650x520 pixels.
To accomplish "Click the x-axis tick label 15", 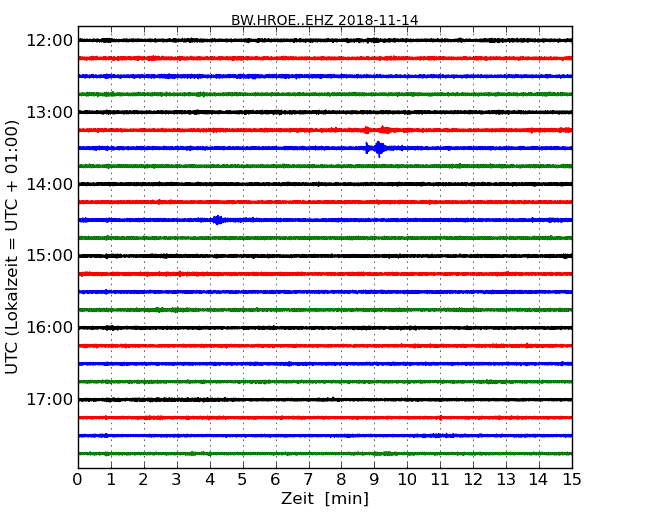I will tap(572, 480).
